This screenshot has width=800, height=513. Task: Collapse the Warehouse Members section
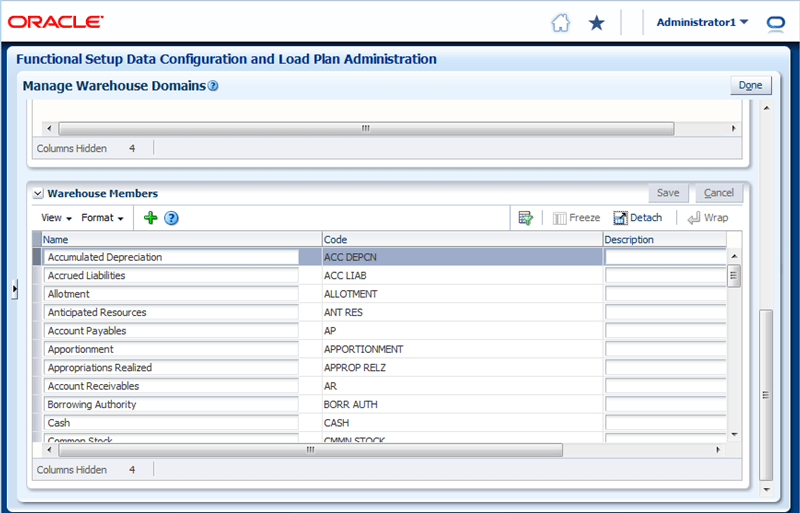pyautogui.click(x=38, y=194)
